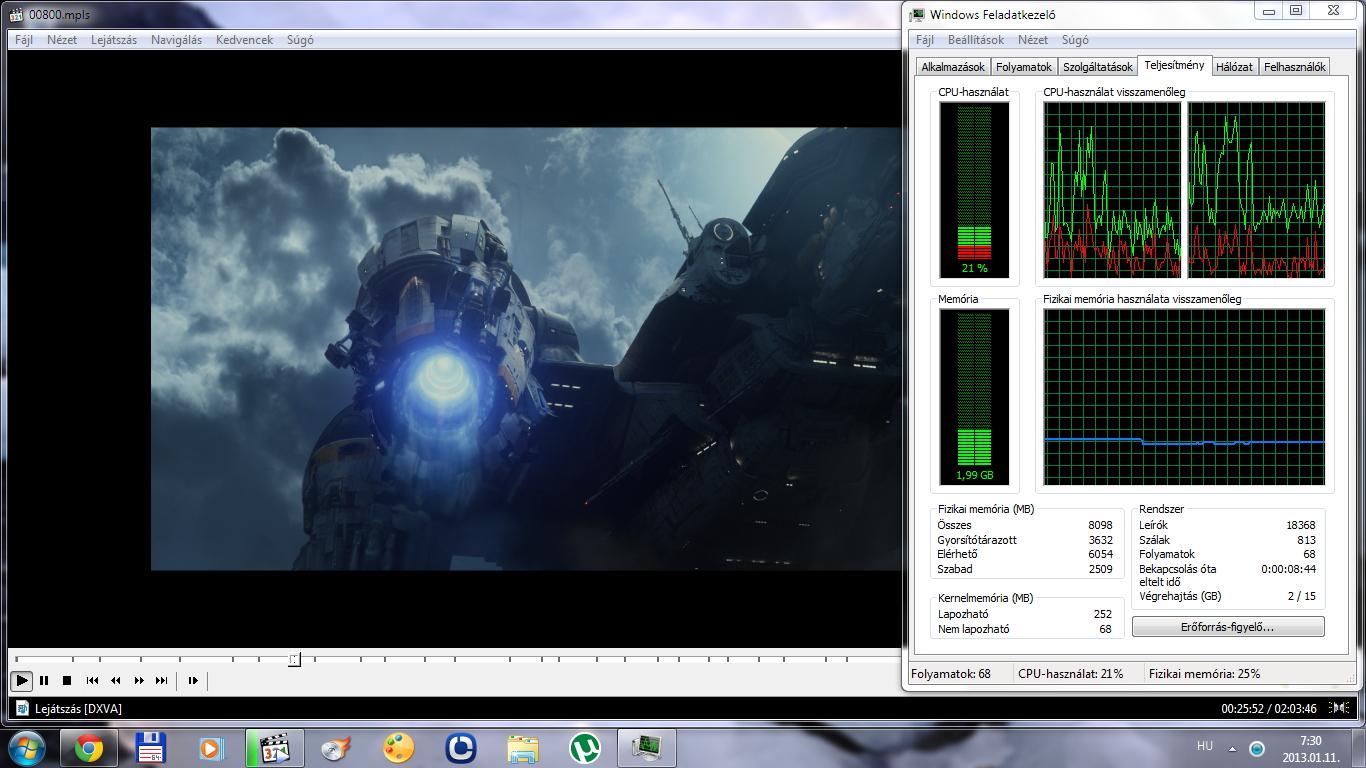Click the Media Player Classic taskbar icon
This screenshot has width=1366, height=768.
(274, 748)
